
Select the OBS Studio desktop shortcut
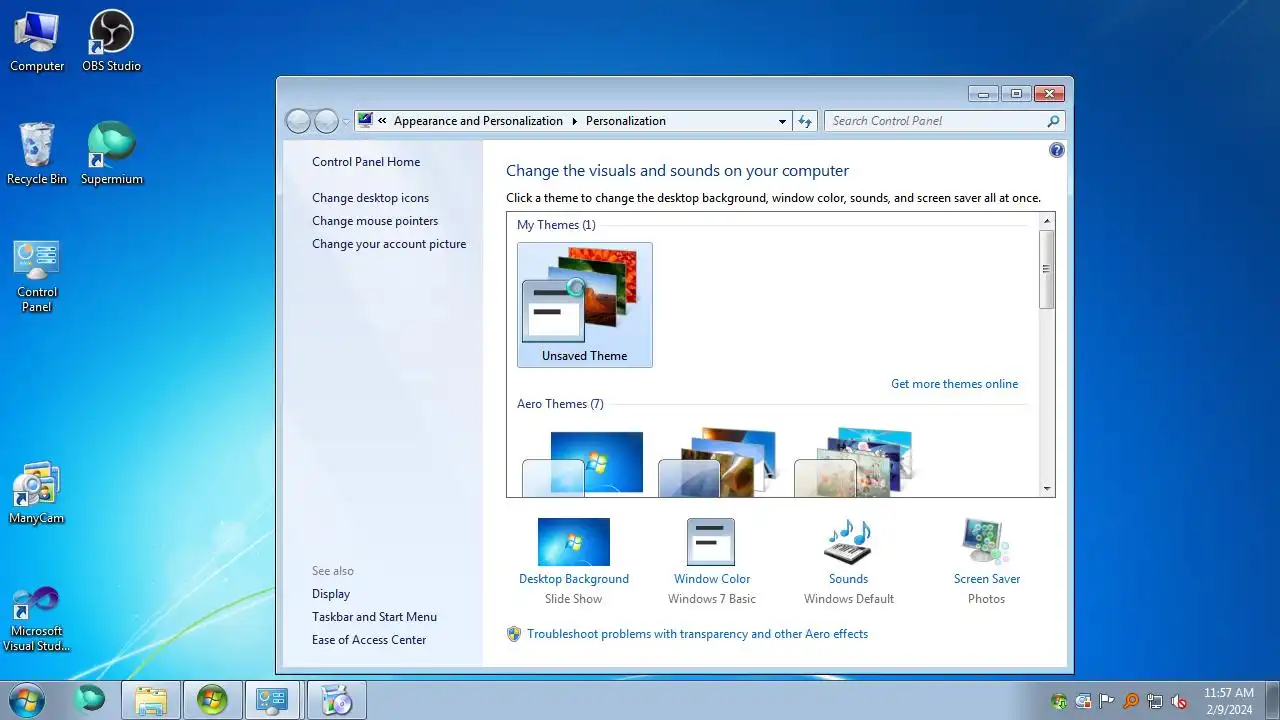point(111,41)
